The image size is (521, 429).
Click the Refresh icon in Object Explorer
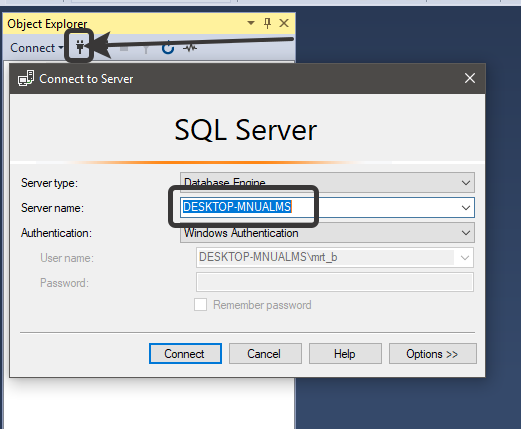click(168, 48)
